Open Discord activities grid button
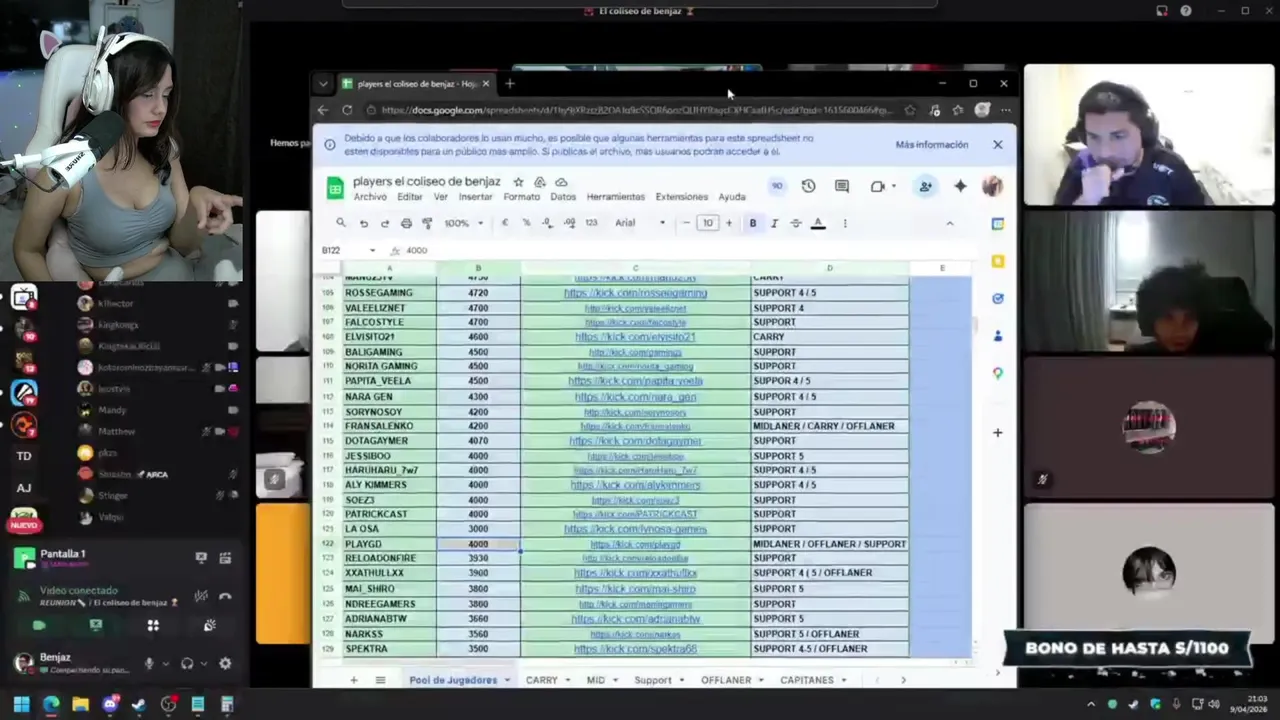The width and height of the screenshot is (1280, 720). 153,625
